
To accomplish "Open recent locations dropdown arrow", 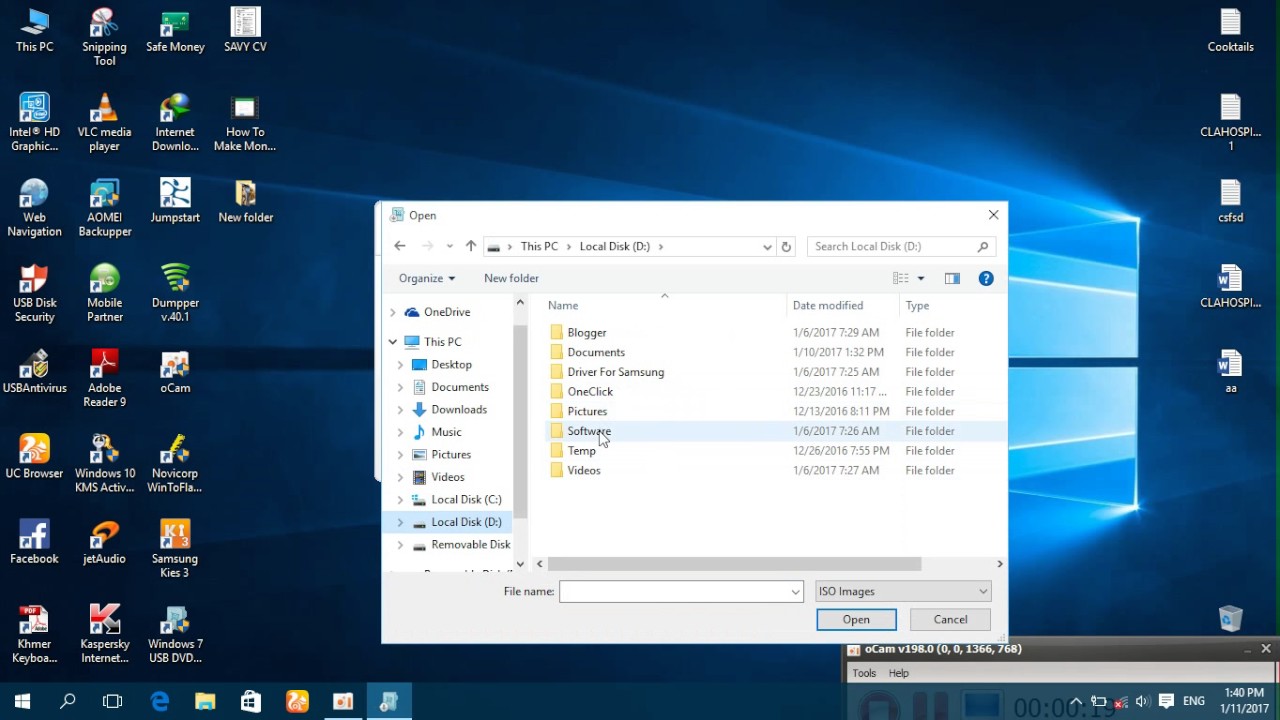I will point(450,246).
